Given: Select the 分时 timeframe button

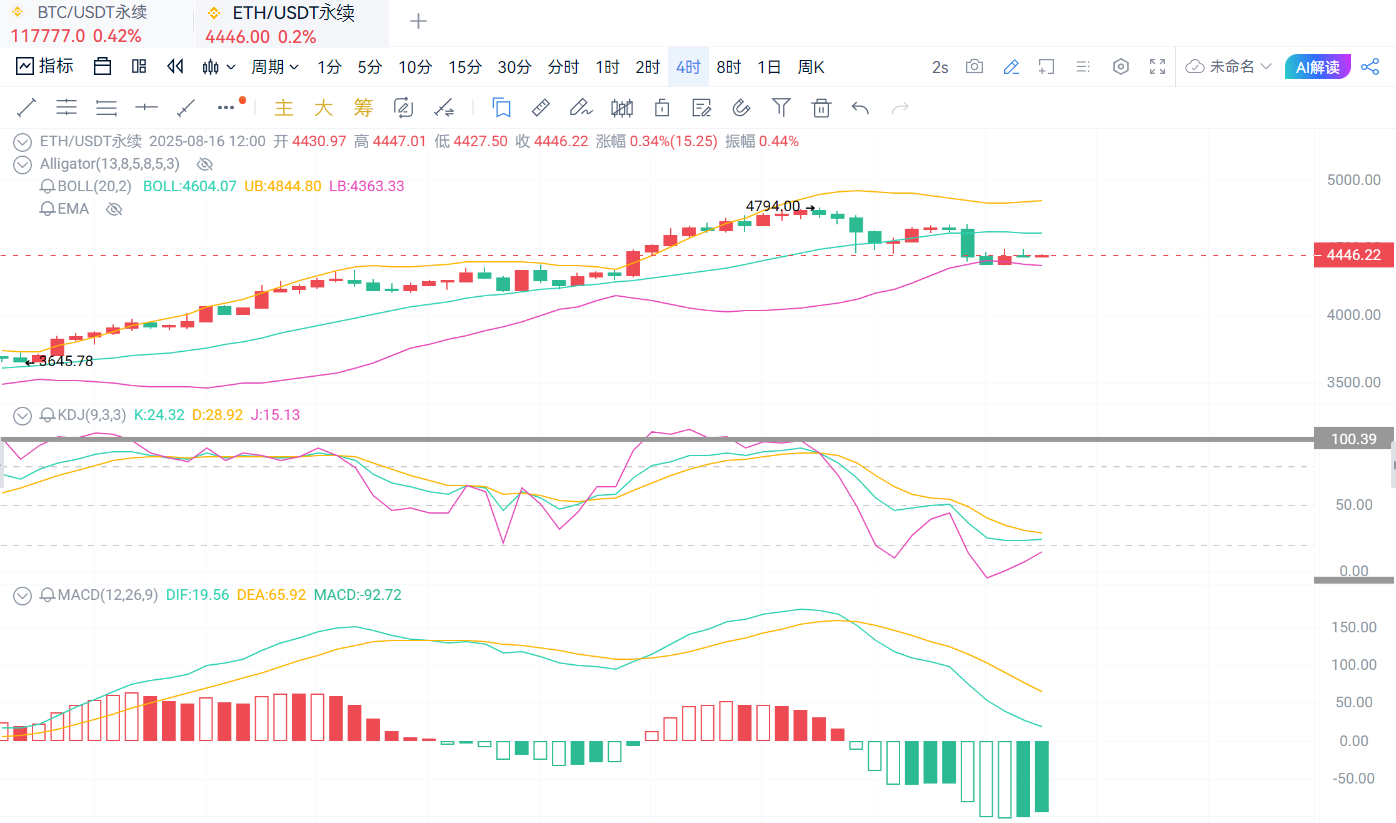Looking at the screenshot, I should point(563,67).
